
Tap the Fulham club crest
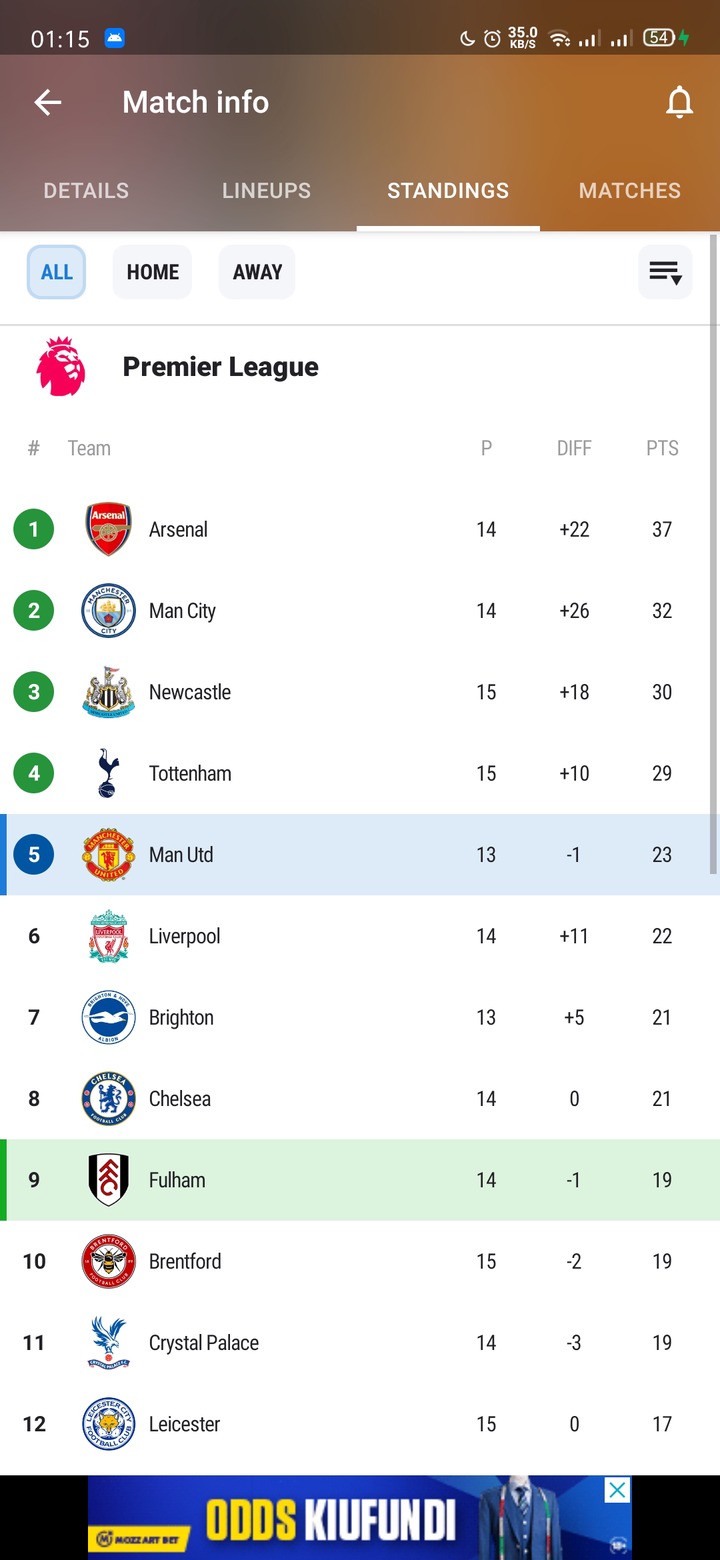pos(108,1180)
